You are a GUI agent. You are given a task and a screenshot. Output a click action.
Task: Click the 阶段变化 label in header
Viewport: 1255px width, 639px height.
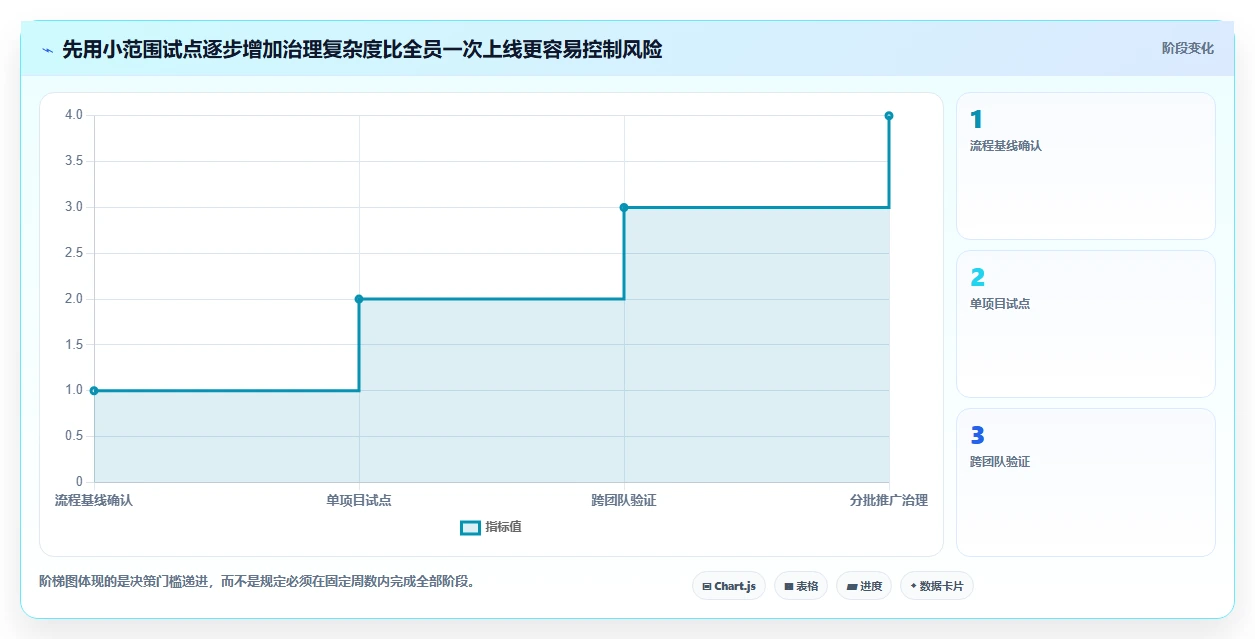click(1188, 48)
